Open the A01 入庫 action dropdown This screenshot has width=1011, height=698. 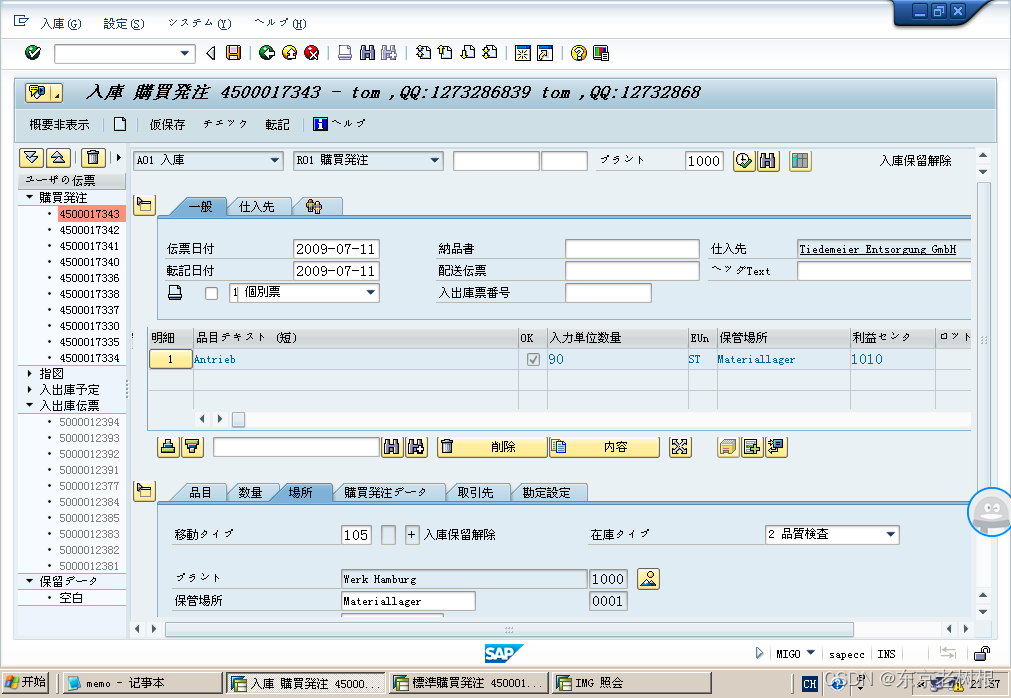pos(209,161)
